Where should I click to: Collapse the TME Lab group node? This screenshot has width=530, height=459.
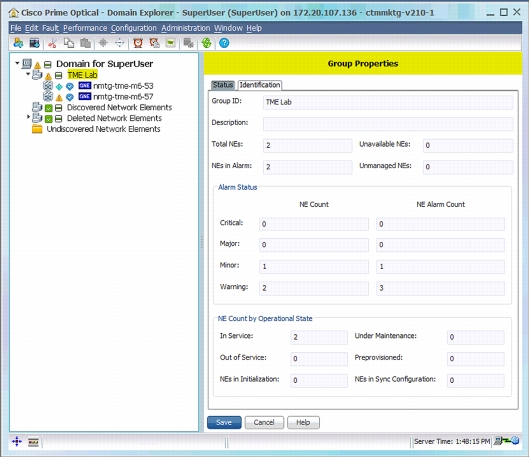click(x=28, y=74)
